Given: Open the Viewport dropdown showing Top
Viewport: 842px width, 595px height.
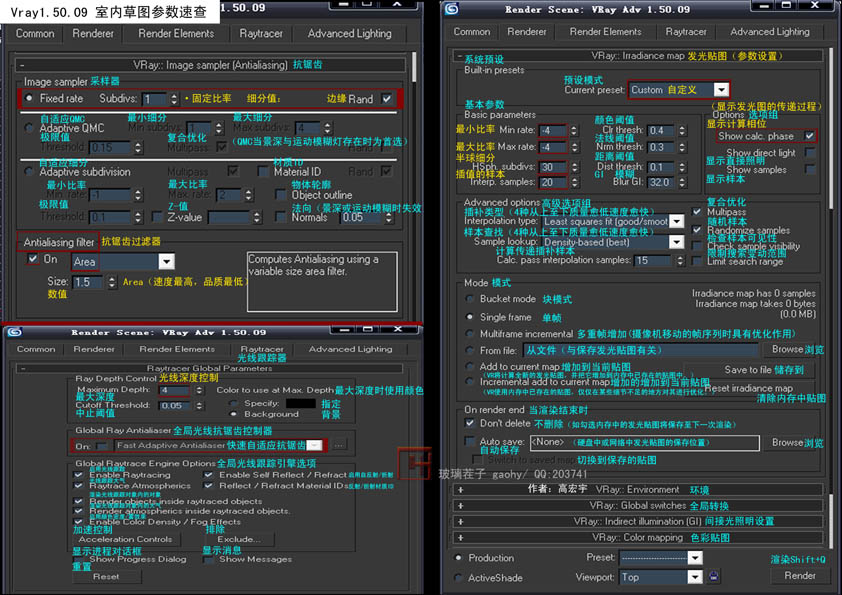Looking at the screenshot, I should (x=695, y=577).
